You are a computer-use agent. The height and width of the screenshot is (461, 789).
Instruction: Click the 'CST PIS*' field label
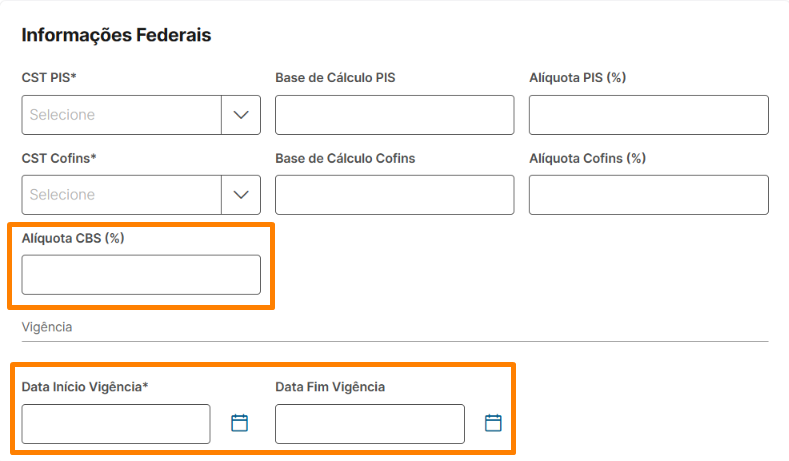[x=49, y=78]
